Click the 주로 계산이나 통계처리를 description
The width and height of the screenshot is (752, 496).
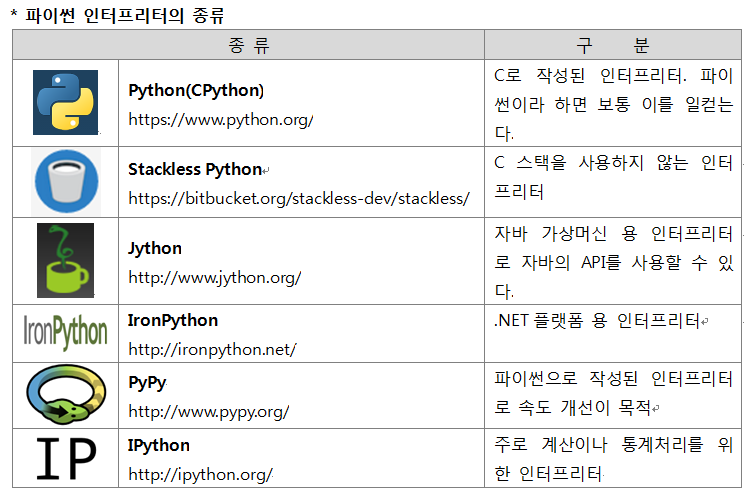tap(613, 459)
